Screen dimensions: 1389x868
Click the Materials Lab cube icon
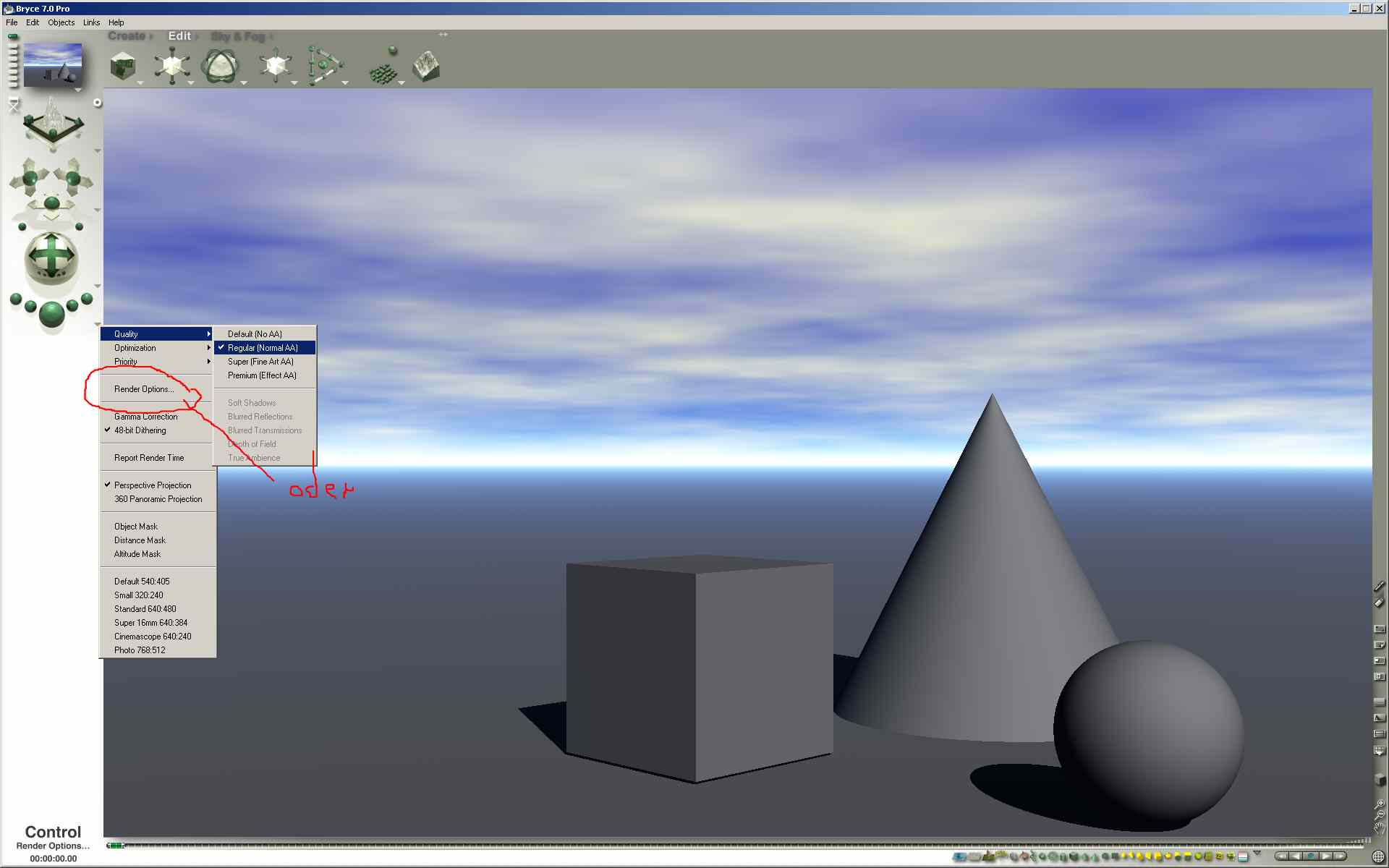click(124, 67)
